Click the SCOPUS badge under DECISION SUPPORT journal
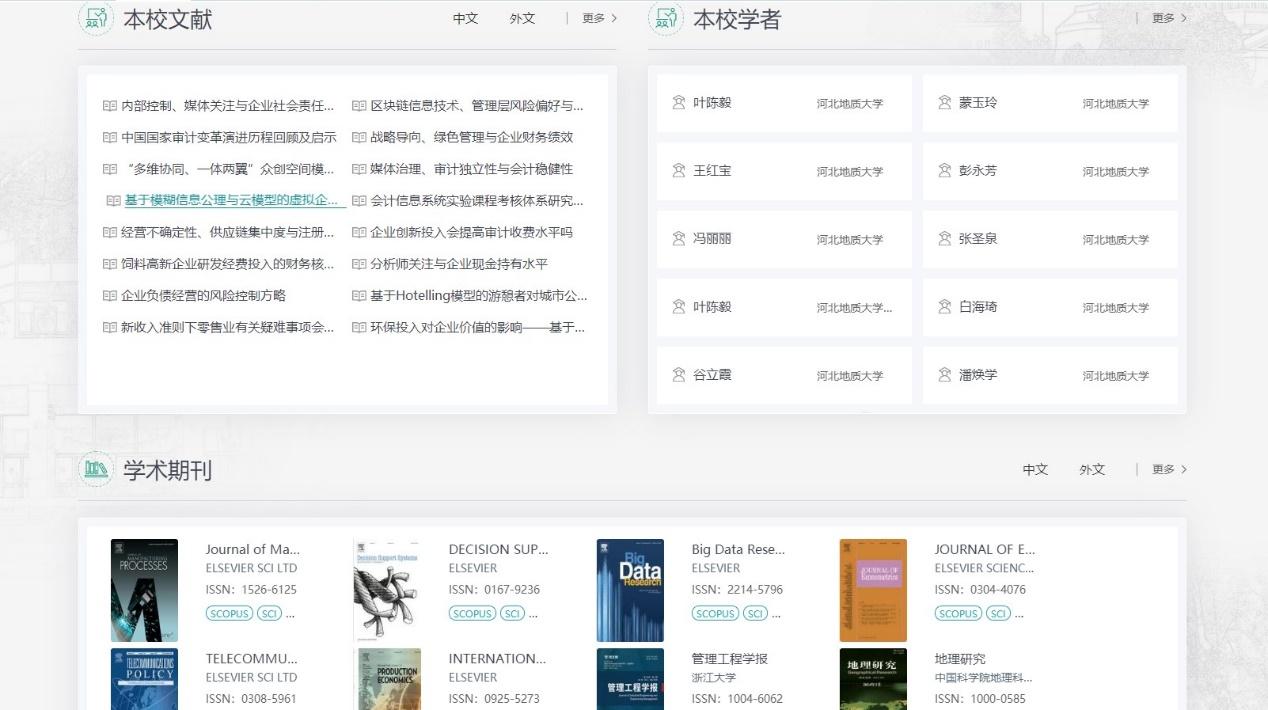 click(x=472, y=613)
